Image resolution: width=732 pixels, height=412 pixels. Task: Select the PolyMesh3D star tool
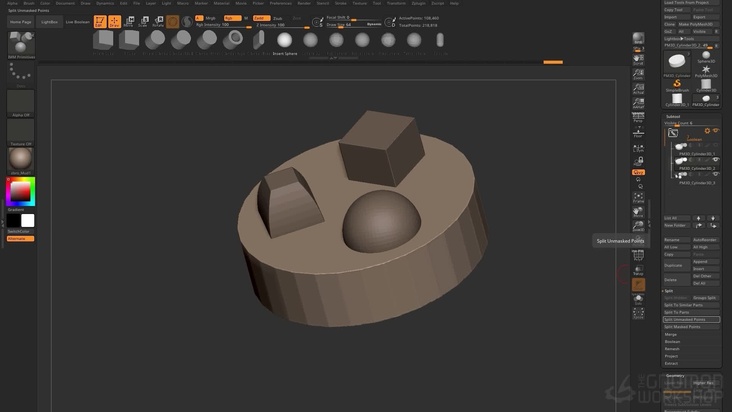tap(706, 71)
